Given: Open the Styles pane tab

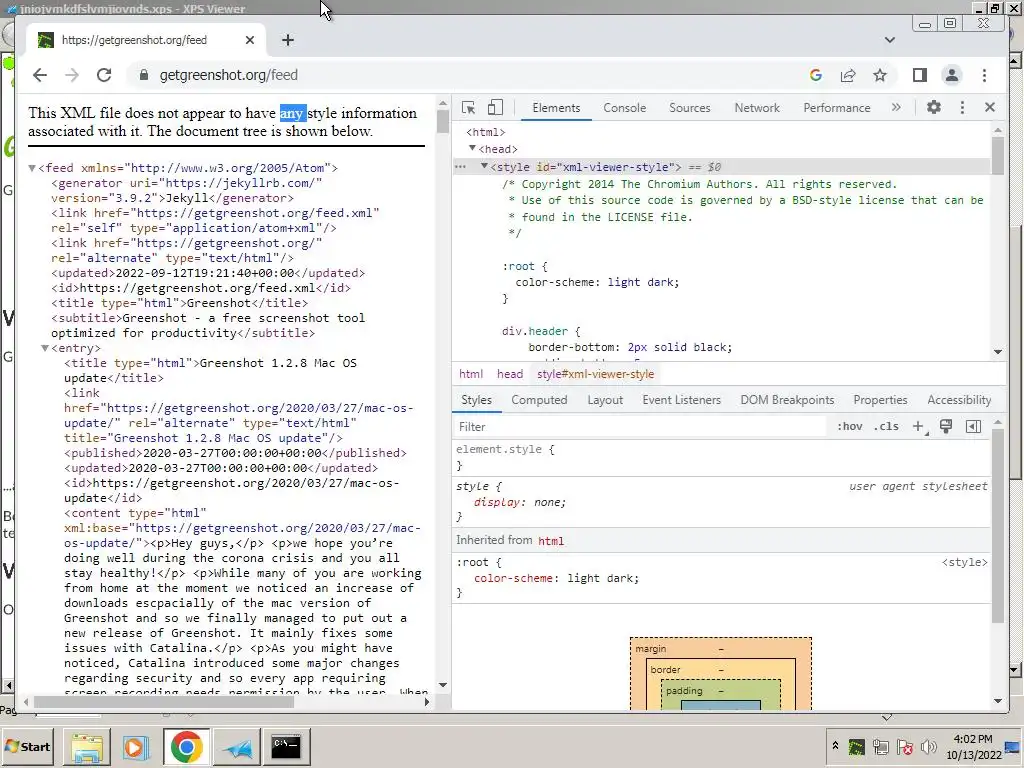Looking at the screenshot, I should (476, 400).
